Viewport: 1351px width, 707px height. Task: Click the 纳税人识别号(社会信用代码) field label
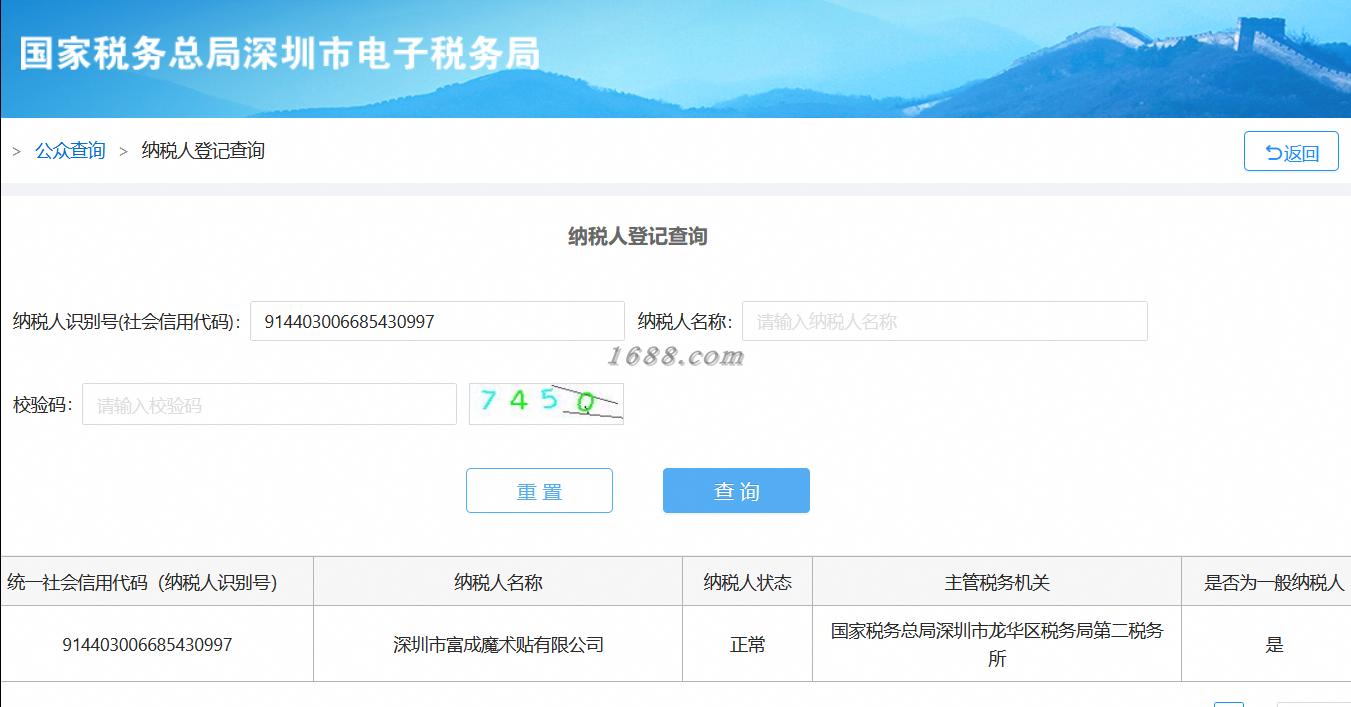(126, 322)
